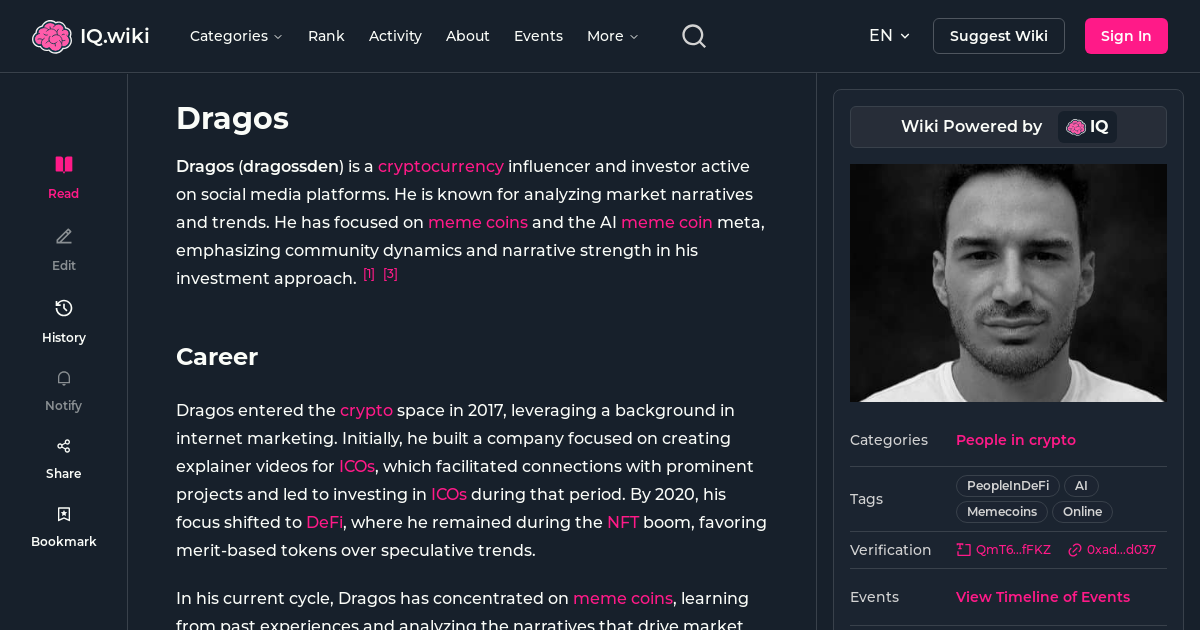This screenshot has height=630, width=1200.
Task: Click the Suggest Wiki button
Action: click(998, 35)
